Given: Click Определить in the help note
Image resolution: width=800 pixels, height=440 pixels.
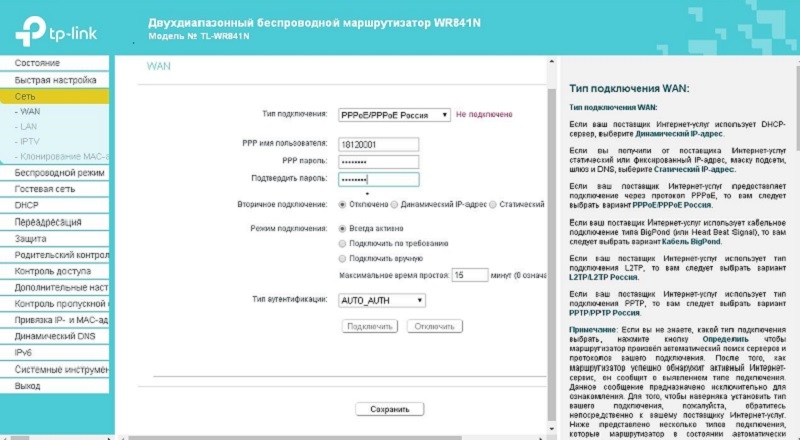Looking at the screenshot, I should tap(725, 339).
